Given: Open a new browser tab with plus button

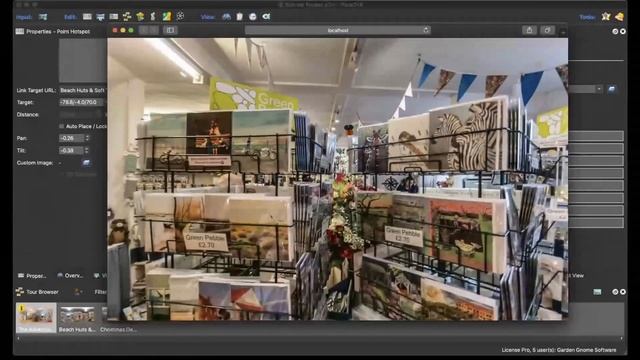Looking at the screenshot, I should coord(563,32).
